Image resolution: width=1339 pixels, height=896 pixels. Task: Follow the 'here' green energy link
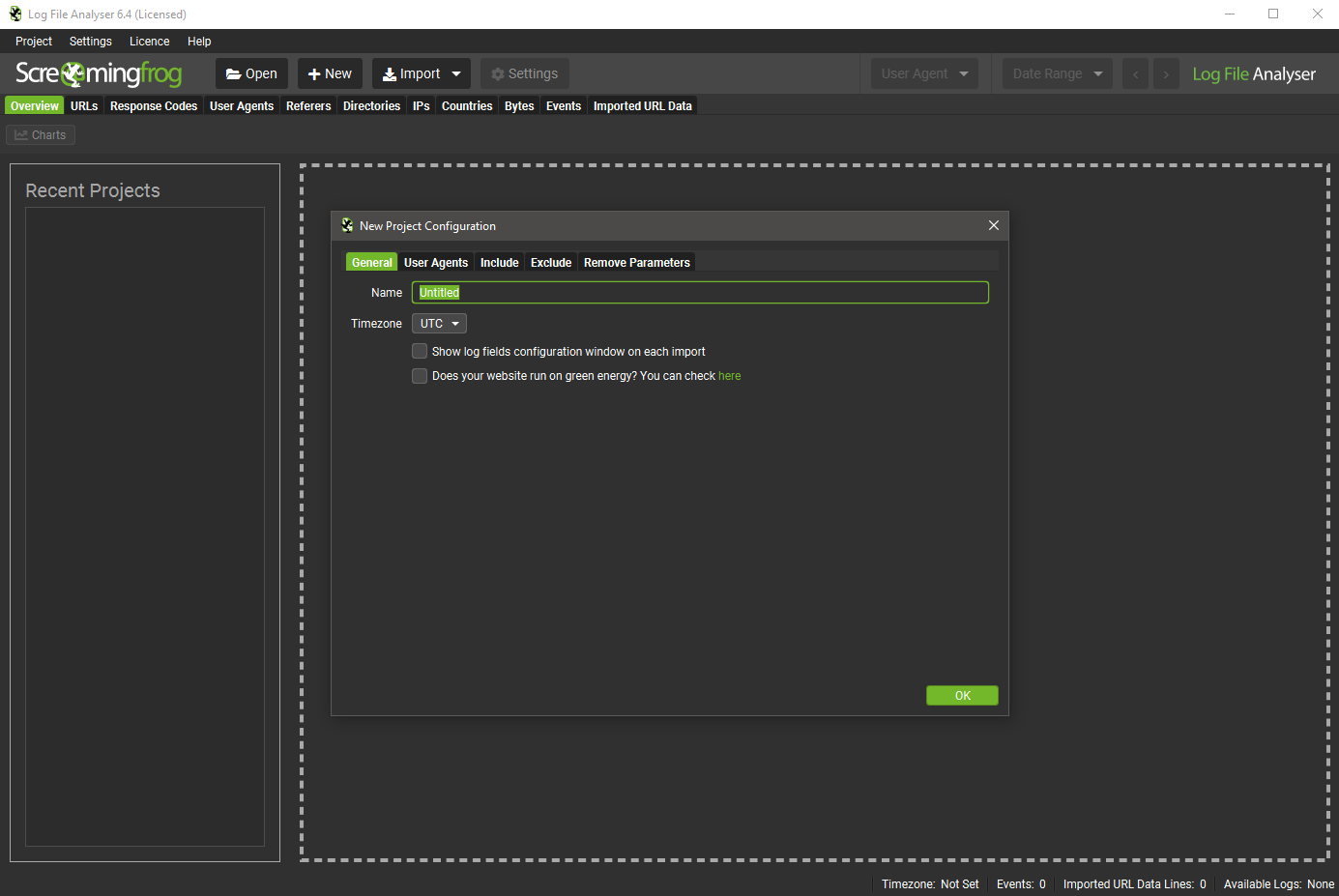[729, 376]
